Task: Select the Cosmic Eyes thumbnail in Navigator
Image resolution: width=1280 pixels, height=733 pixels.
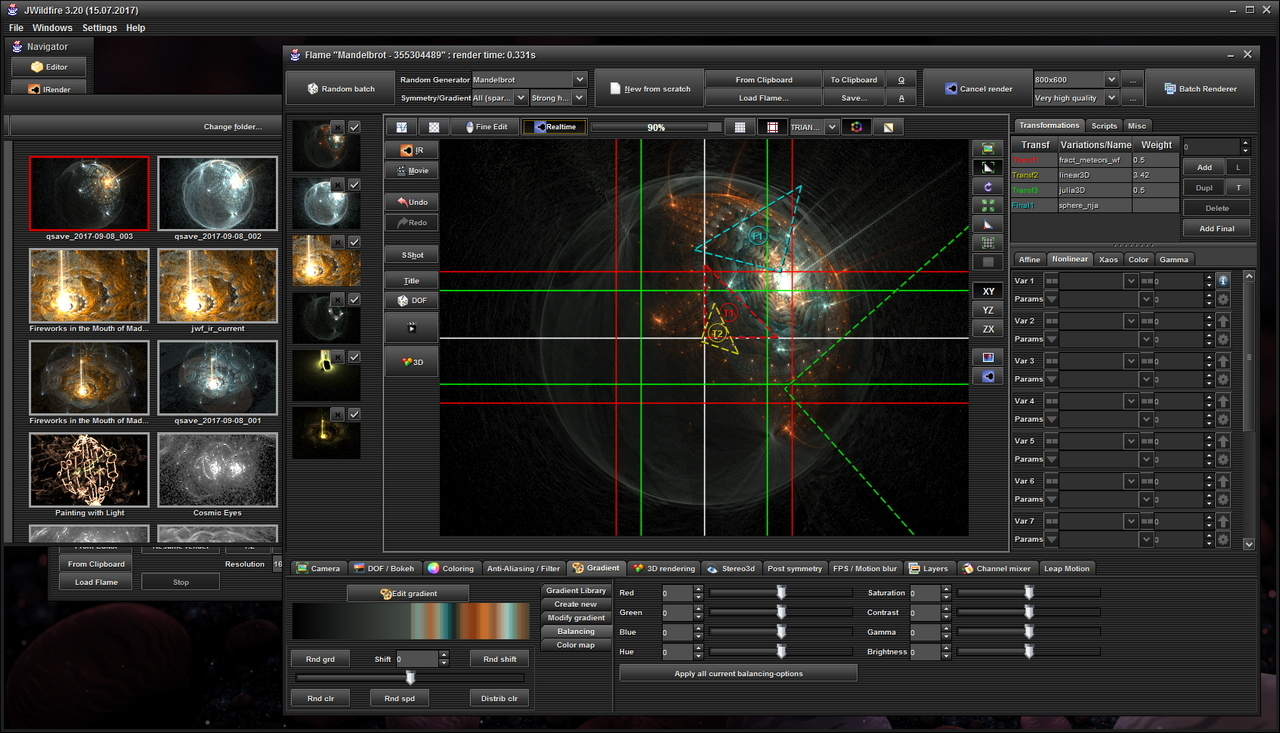Action: click(218, 470)
